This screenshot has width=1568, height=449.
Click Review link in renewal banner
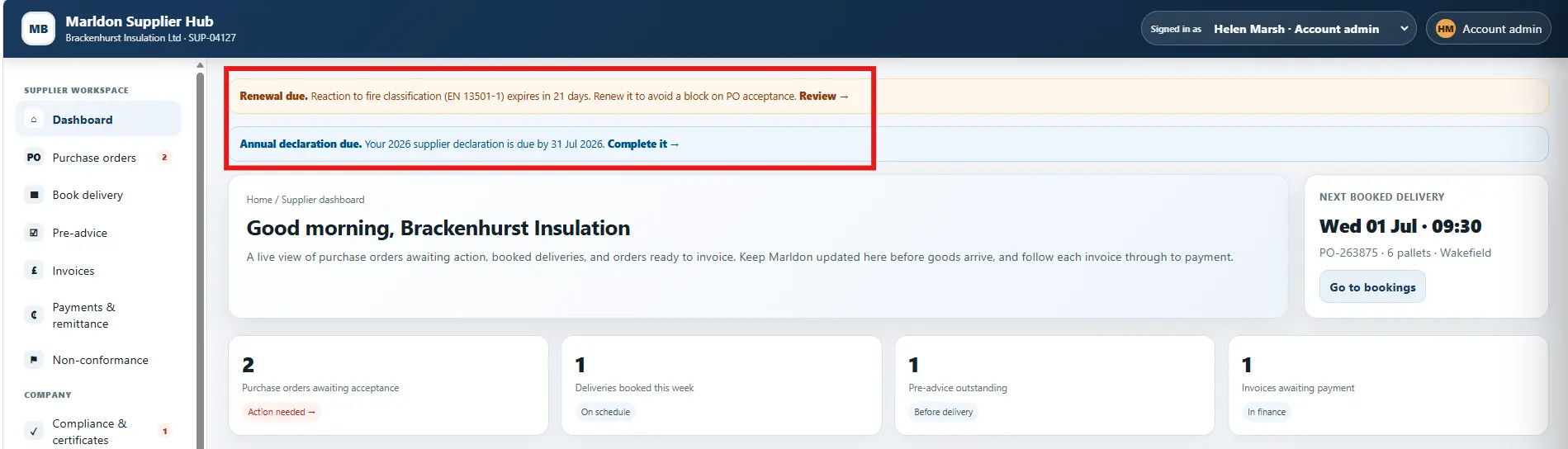tap(823, 97)
